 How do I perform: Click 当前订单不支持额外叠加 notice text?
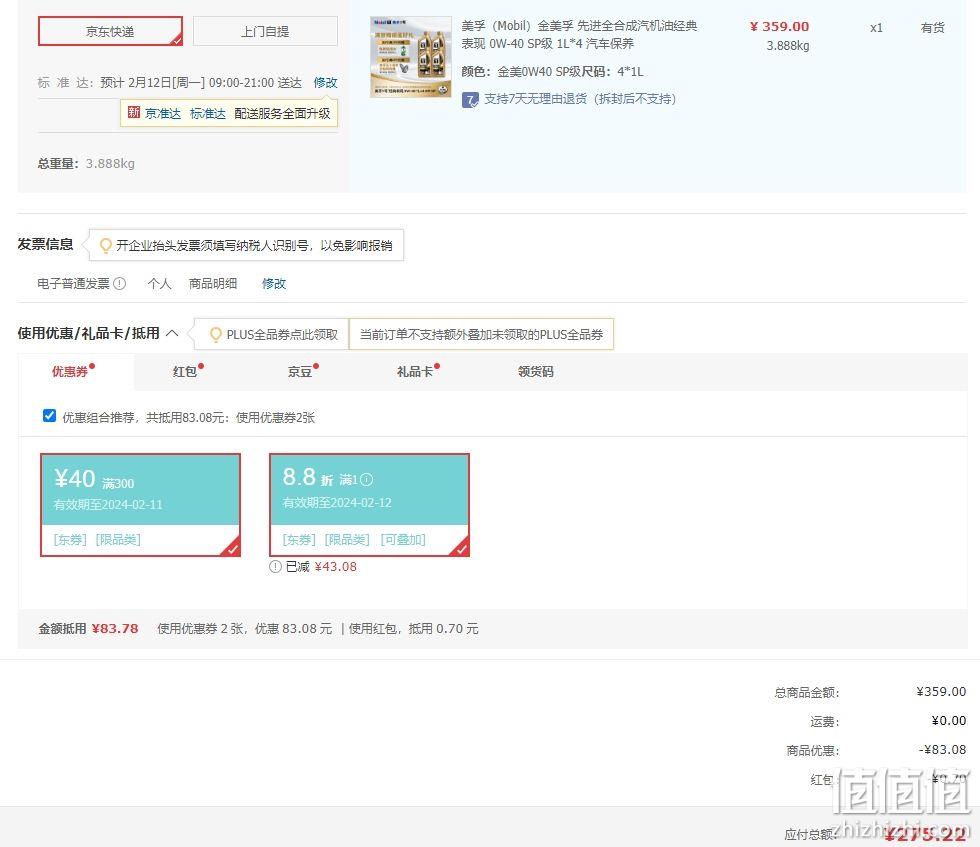point(481,334)
